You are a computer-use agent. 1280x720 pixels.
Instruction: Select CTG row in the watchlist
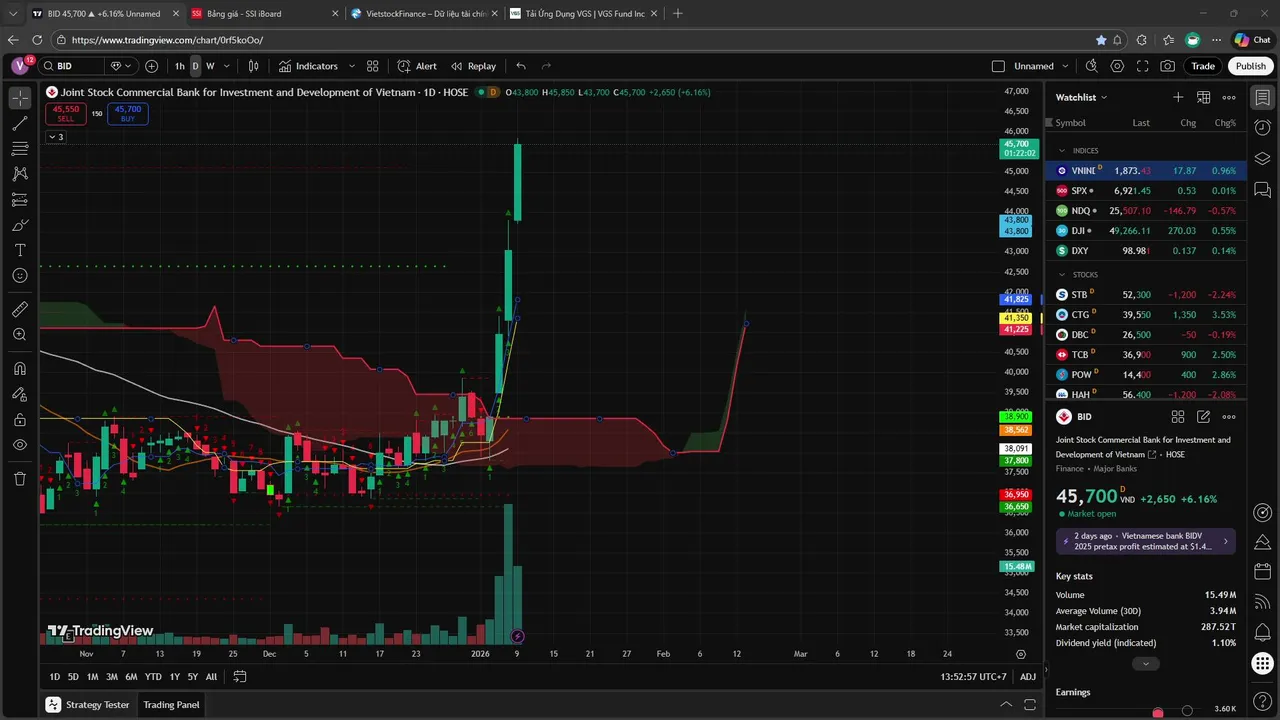tap(1146, 315)
